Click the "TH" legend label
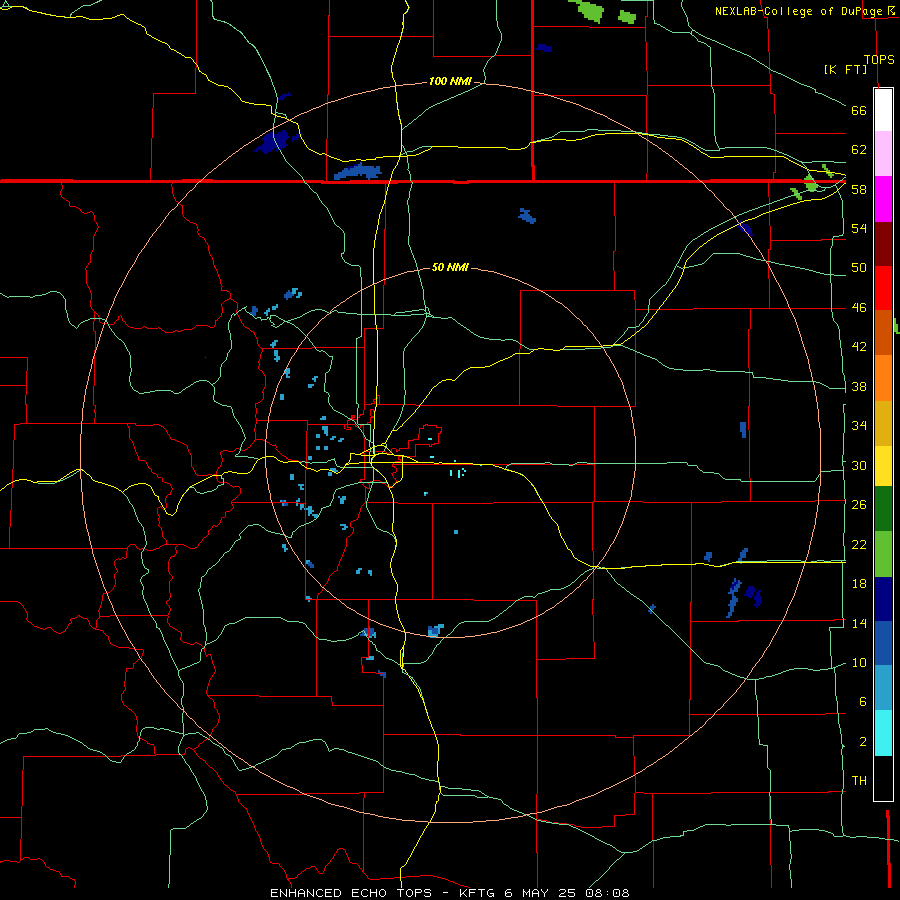Screen dimensions: 900x900 (859, 781)
